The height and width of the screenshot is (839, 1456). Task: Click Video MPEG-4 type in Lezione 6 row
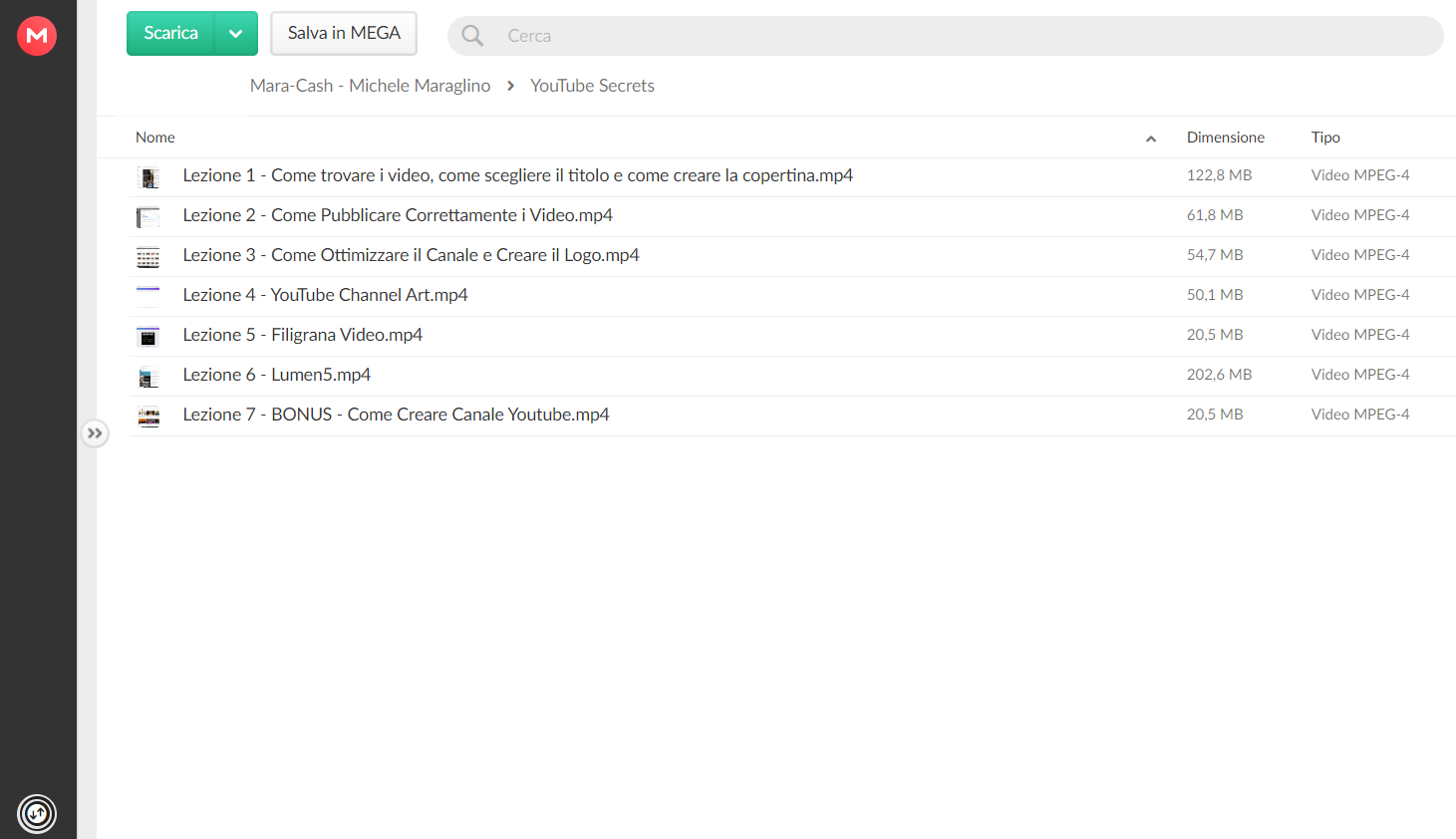pyautogui.click(x=1360, y=375)
